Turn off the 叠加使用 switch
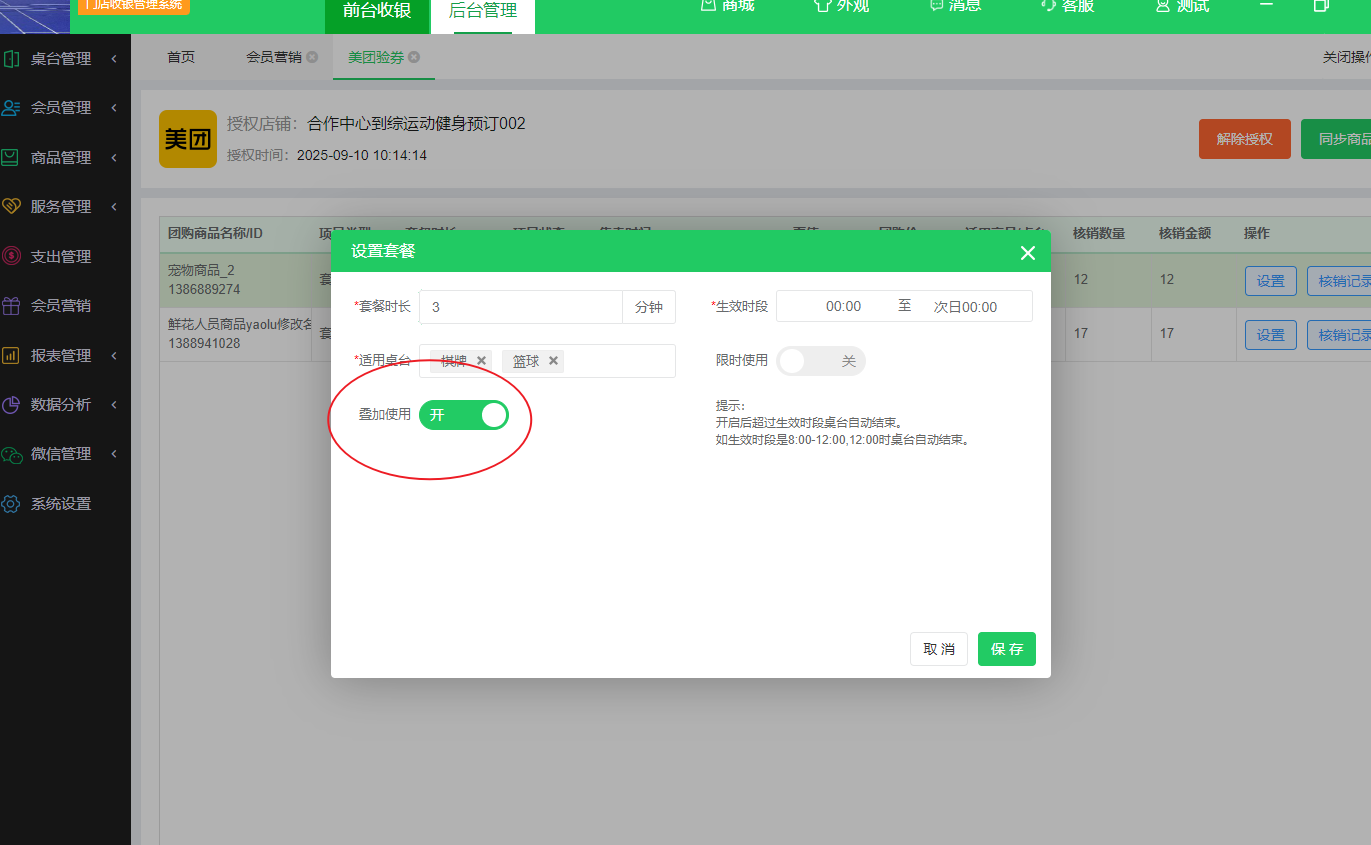This screenshot has width=1371, height=845. (464, 415)
